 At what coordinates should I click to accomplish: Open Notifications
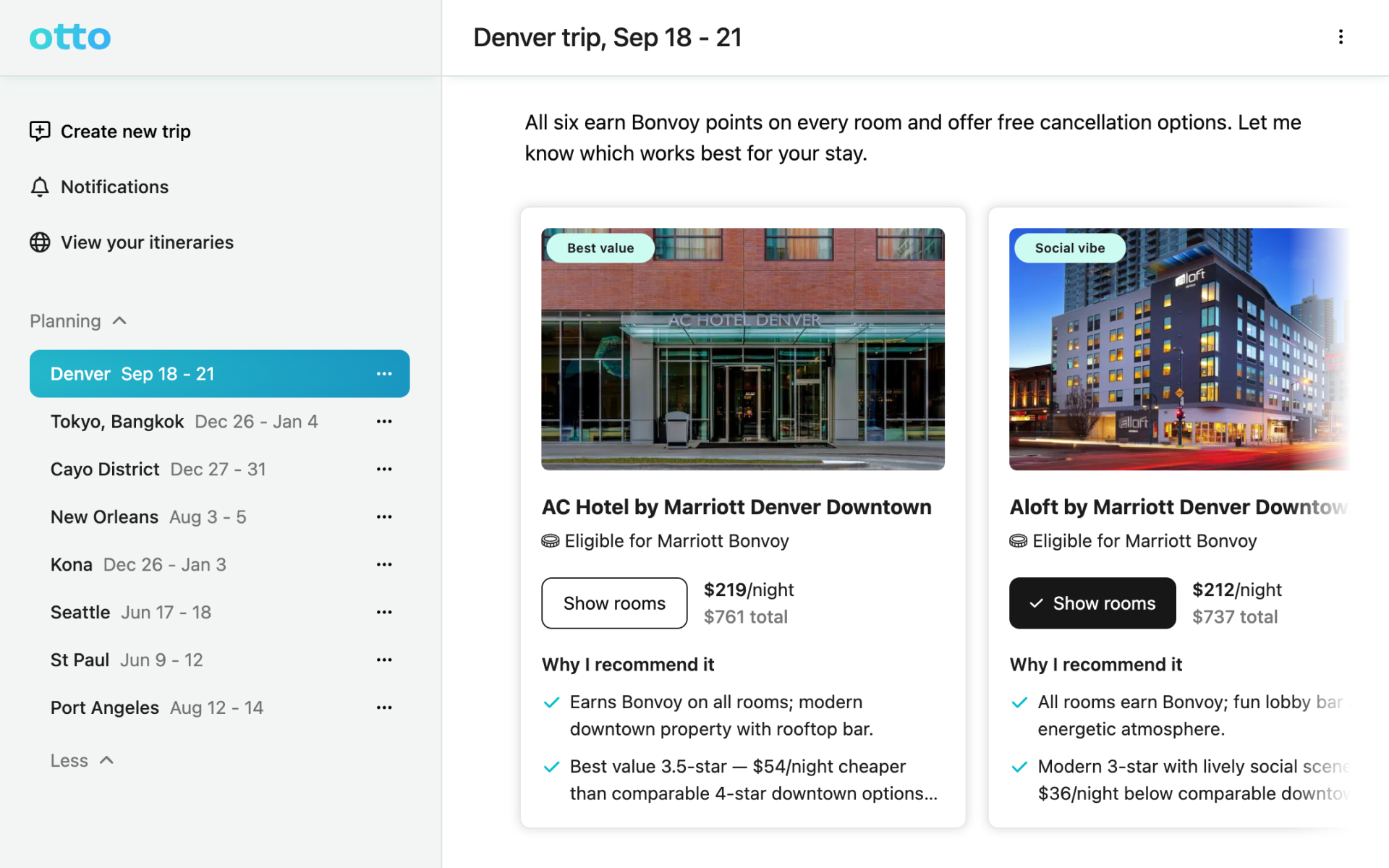pos(99,187)
